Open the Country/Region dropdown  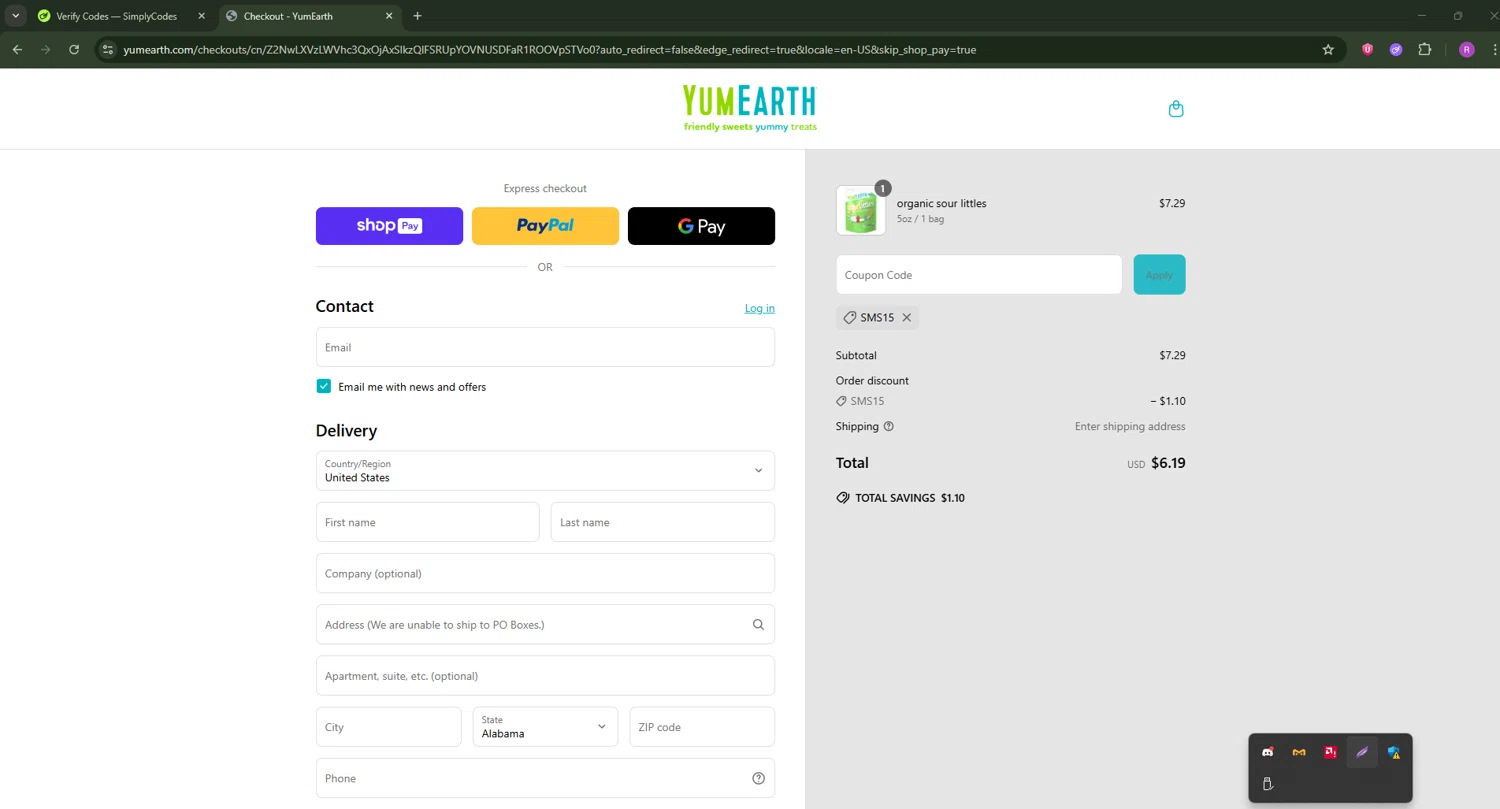(x=545, y=471)
